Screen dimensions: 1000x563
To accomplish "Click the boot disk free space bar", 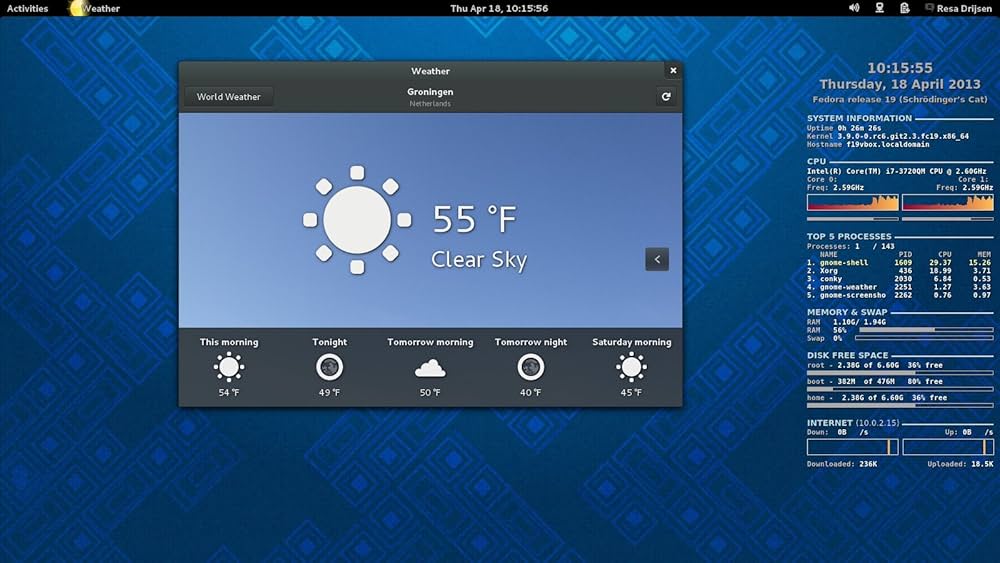I will 900,389.
